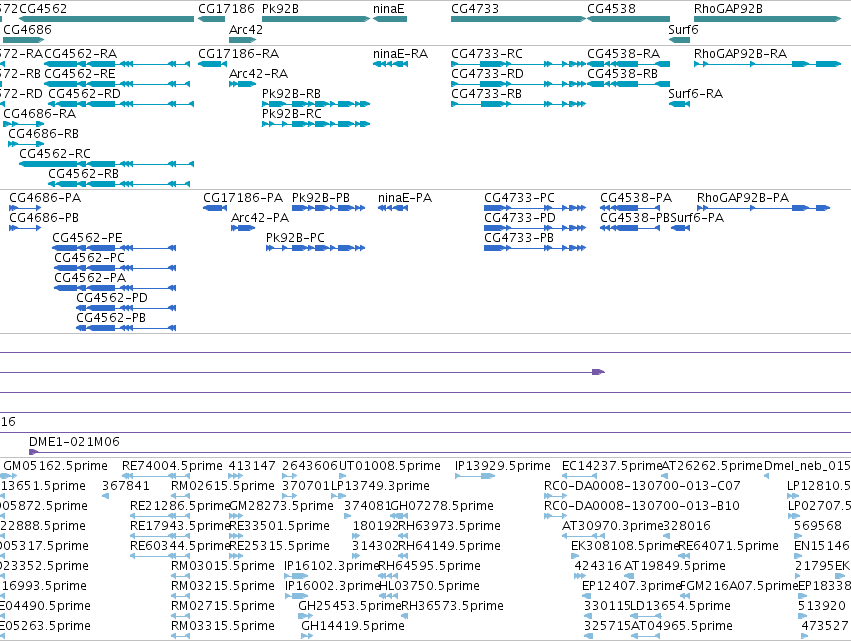Select EST RE21286.5prime
Viewport: 851px width, 641px height.
pos(180,506)
